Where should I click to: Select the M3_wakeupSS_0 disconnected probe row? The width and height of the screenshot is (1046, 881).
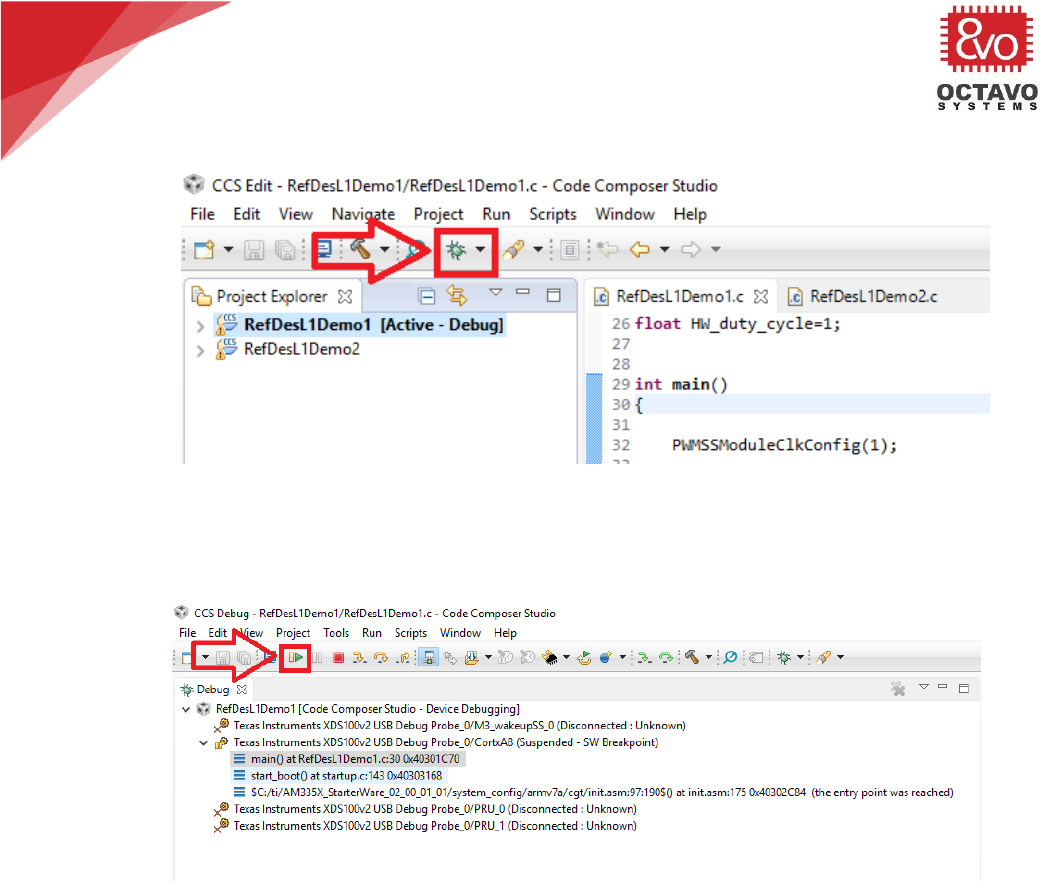pyautogui.click(x=451, y=726)
